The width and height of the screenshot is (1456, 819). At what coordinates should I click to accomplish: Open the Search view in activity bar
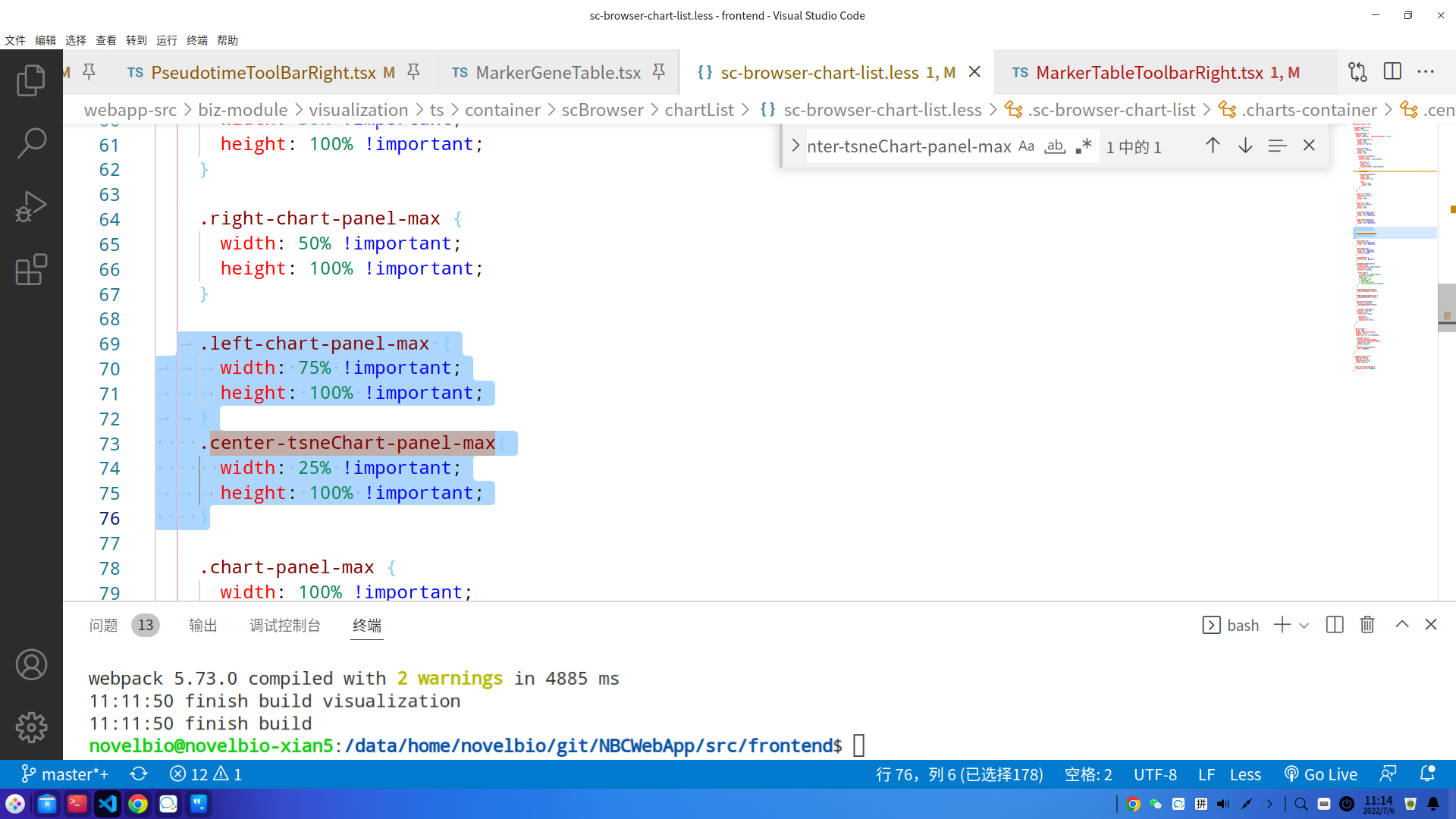31,143
